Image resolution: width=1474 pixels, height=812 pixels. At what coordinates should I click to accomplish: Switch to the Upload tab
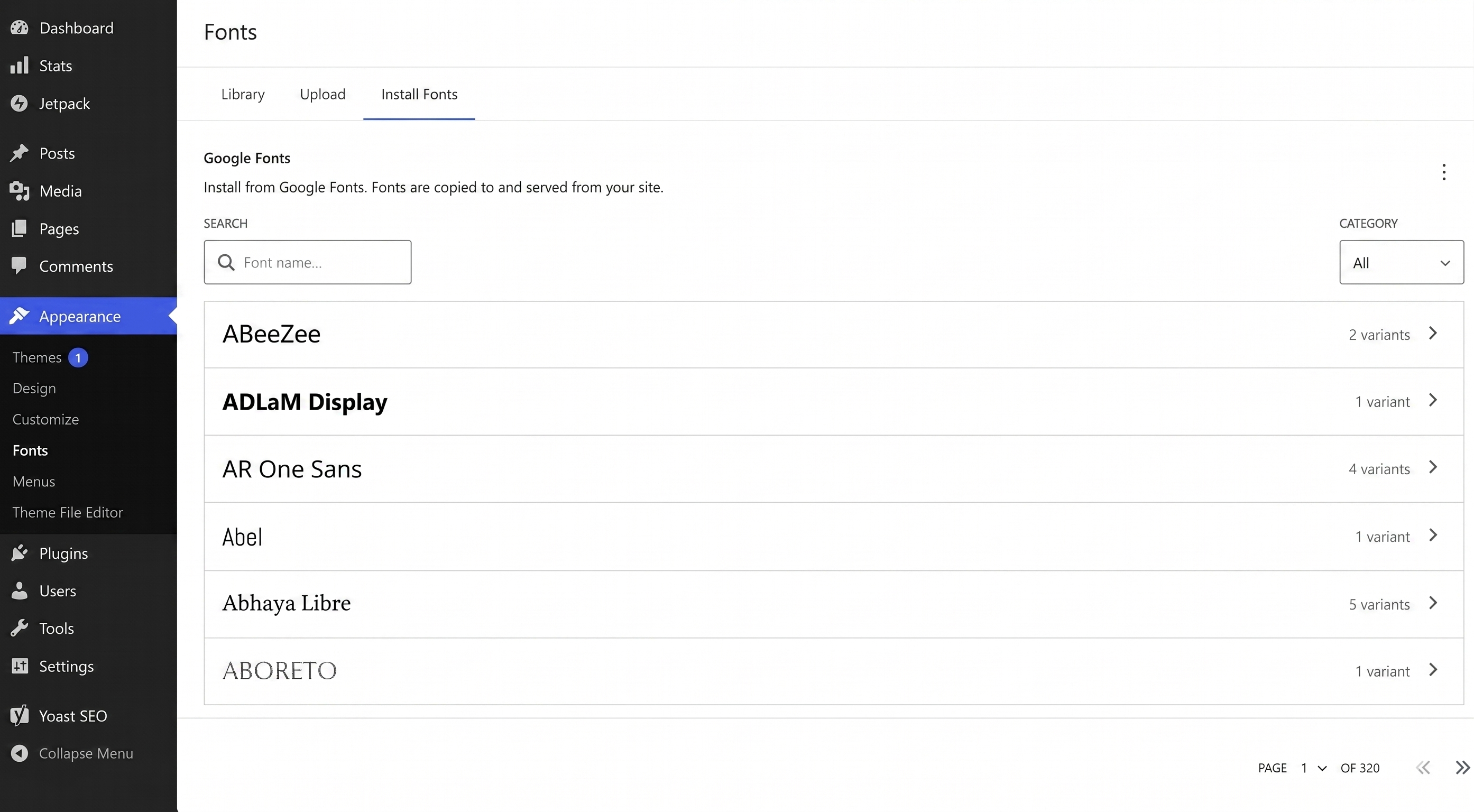point(323,94)
